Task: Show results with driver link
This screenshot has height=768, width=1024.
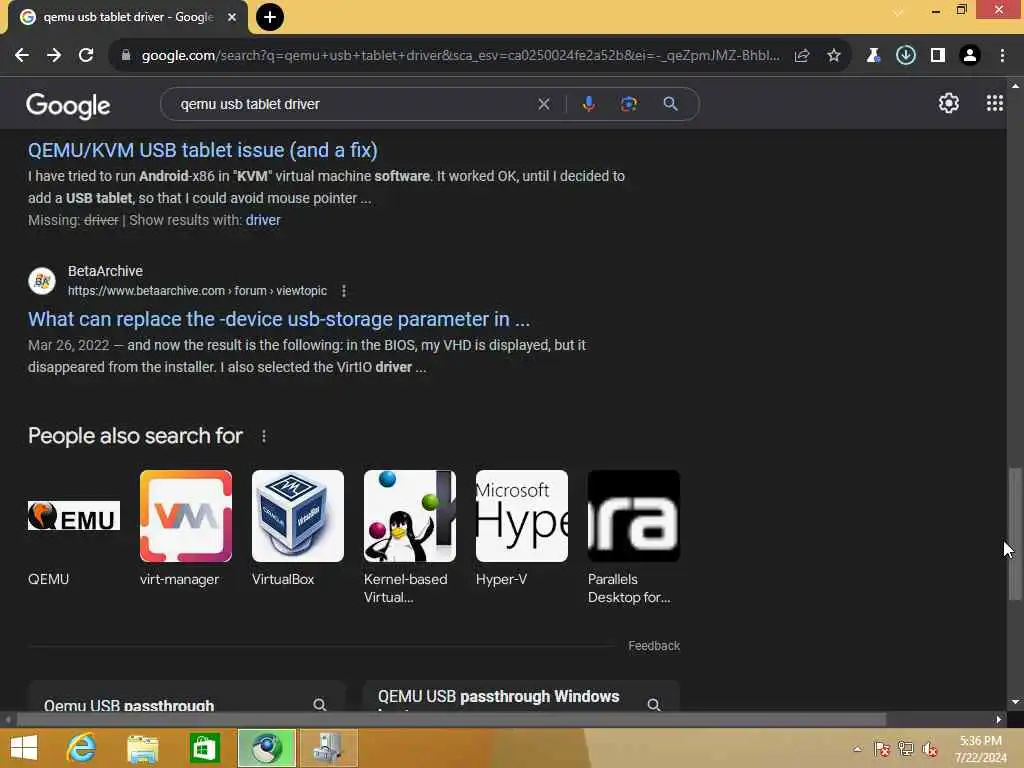Action: pos(263,220)
